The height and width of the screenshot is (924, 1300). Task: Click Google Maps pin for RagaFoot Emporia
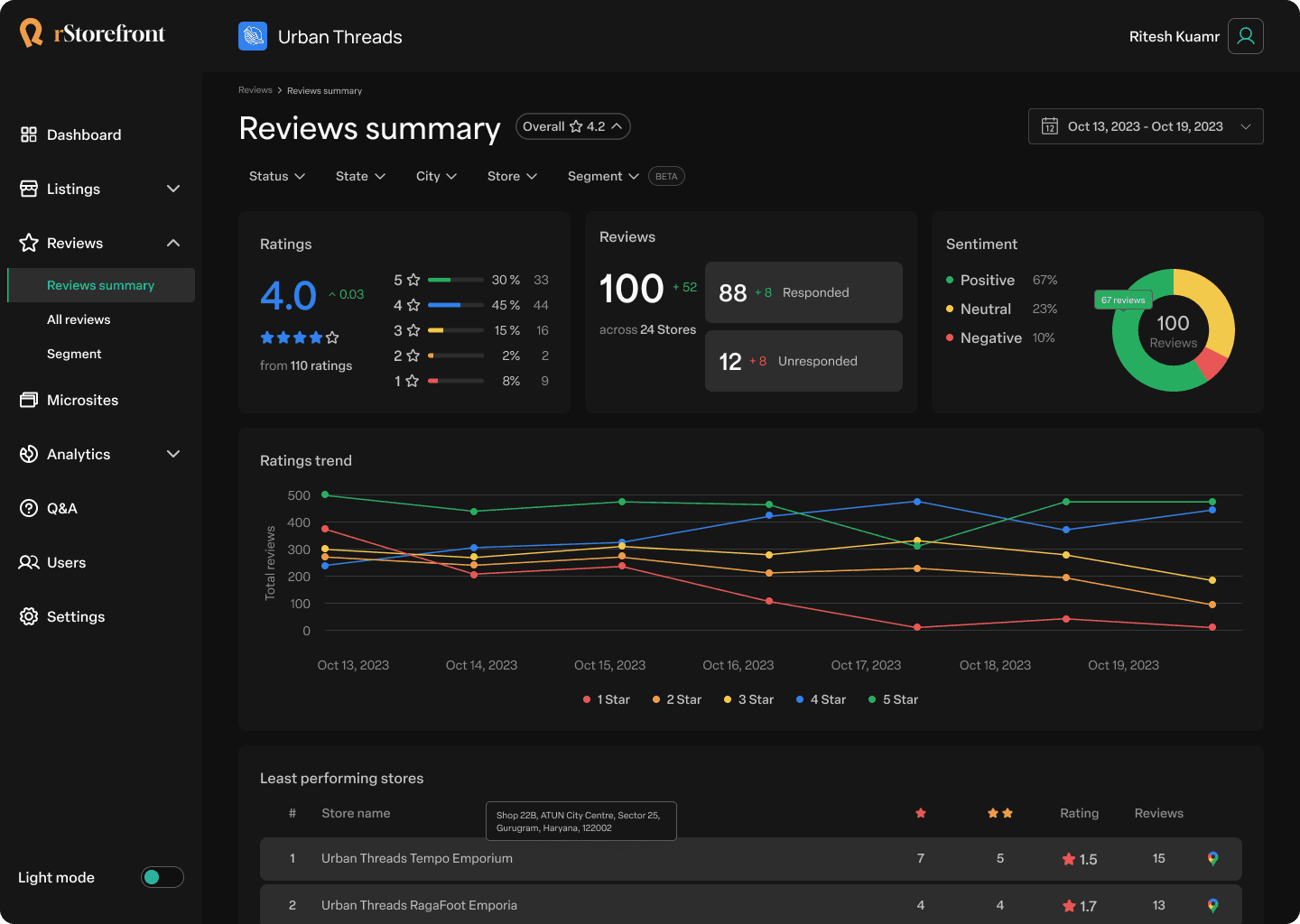1212,905
